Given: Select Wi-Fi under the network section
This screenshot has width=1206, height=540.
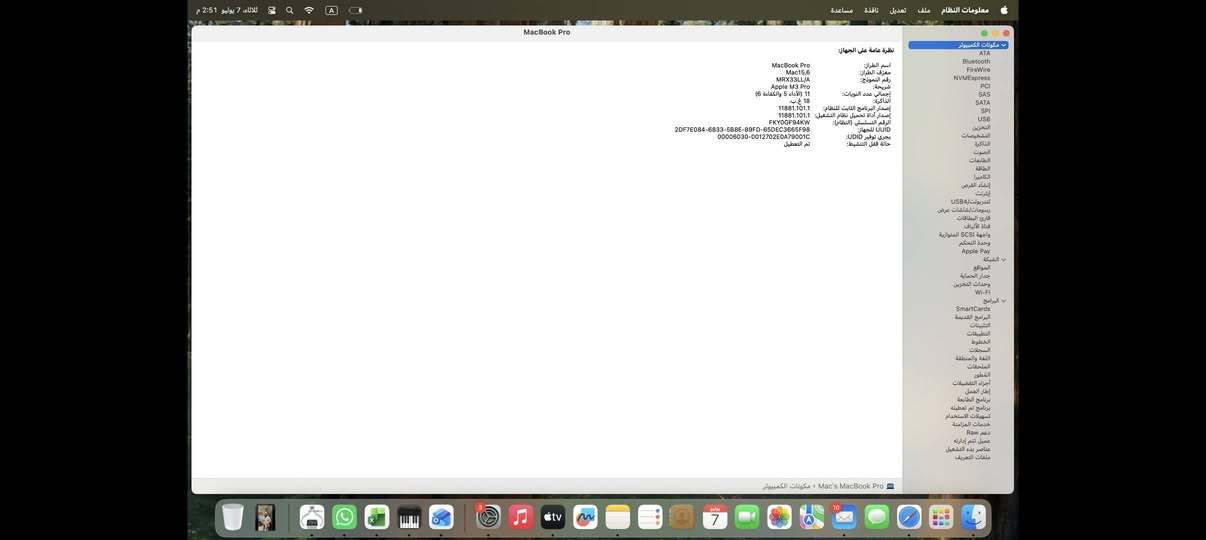Looking at the screenshot, I should 982,293.
